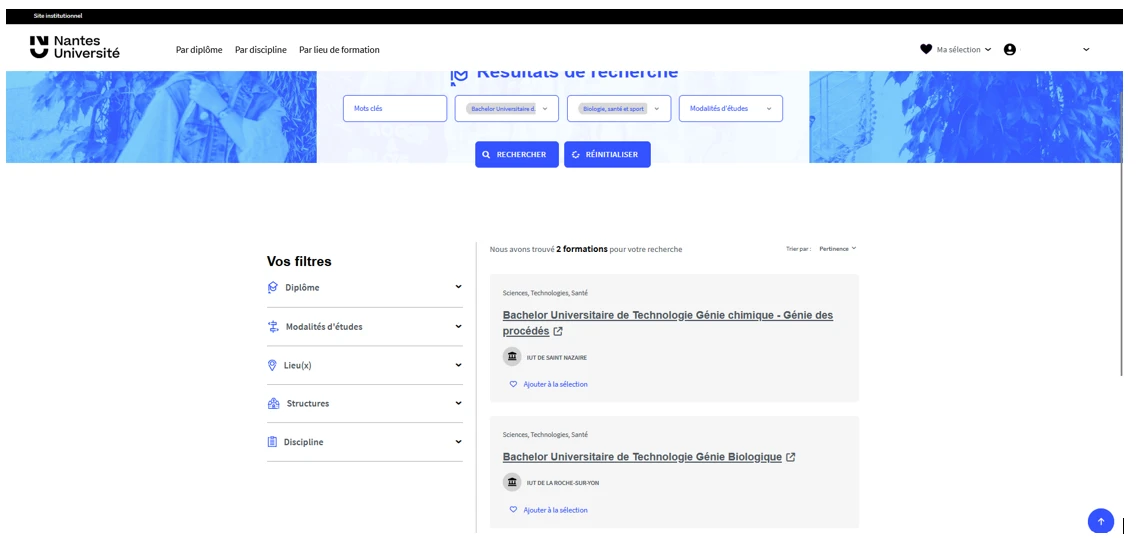Expand the Discipline filter chevron

point(458,441)
